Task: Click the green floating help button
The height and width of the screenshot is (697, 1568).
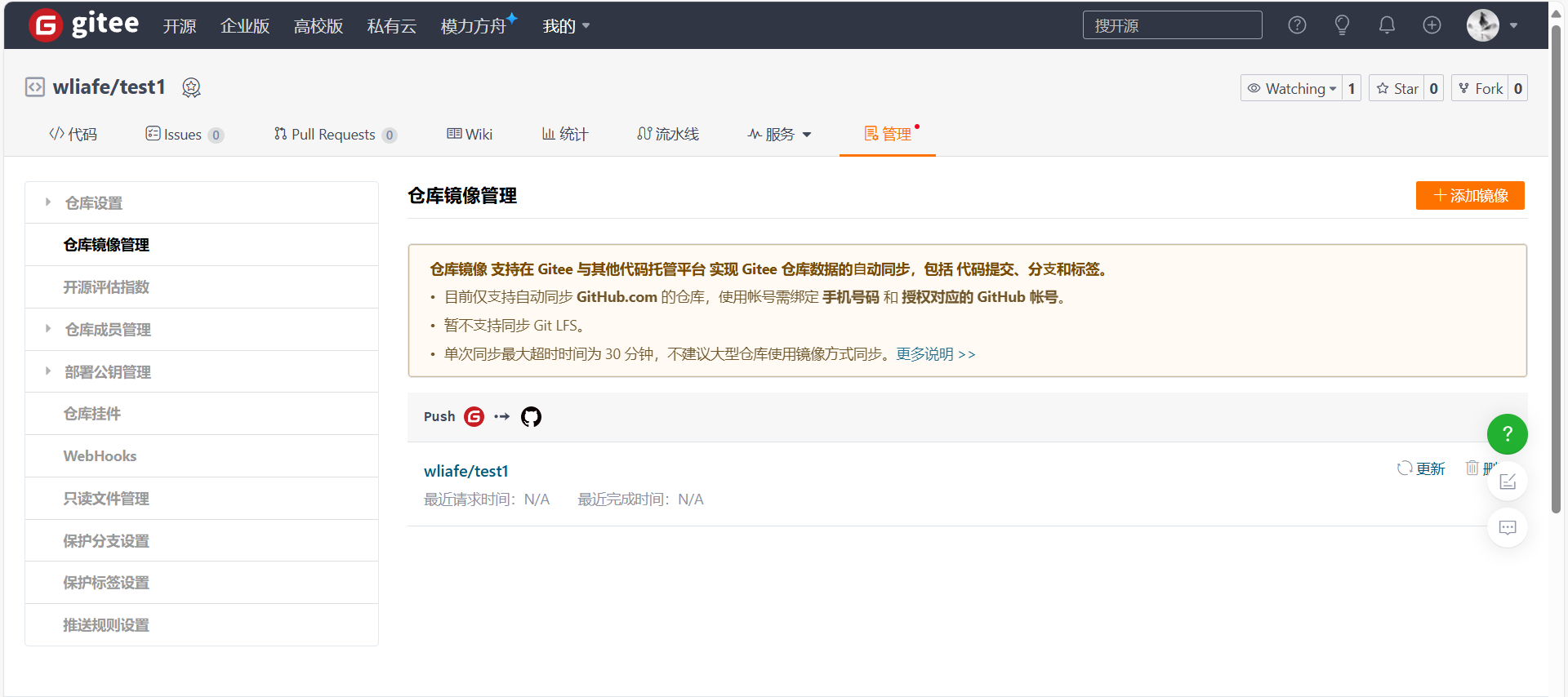Action: click(x=1507, y=434)
